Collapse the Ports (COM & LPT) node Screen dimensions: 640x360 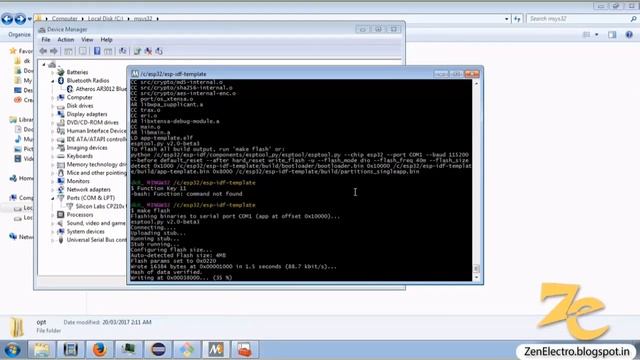[53, 198]
